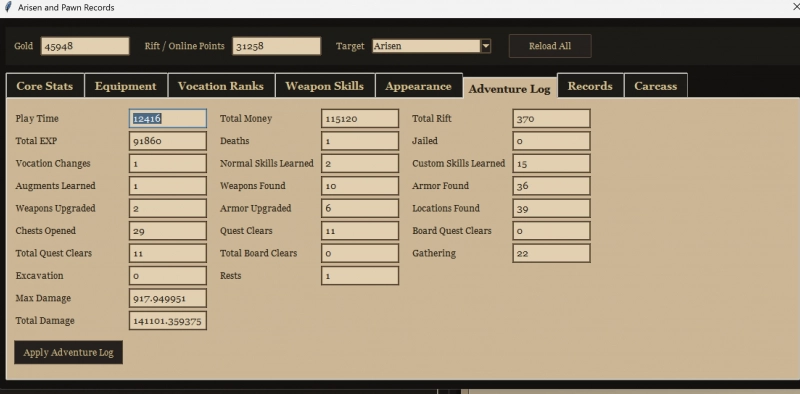The width and height of the screenshot is (800, 394).
Task: Click the Rift / Online Points field
Action: 277,46
